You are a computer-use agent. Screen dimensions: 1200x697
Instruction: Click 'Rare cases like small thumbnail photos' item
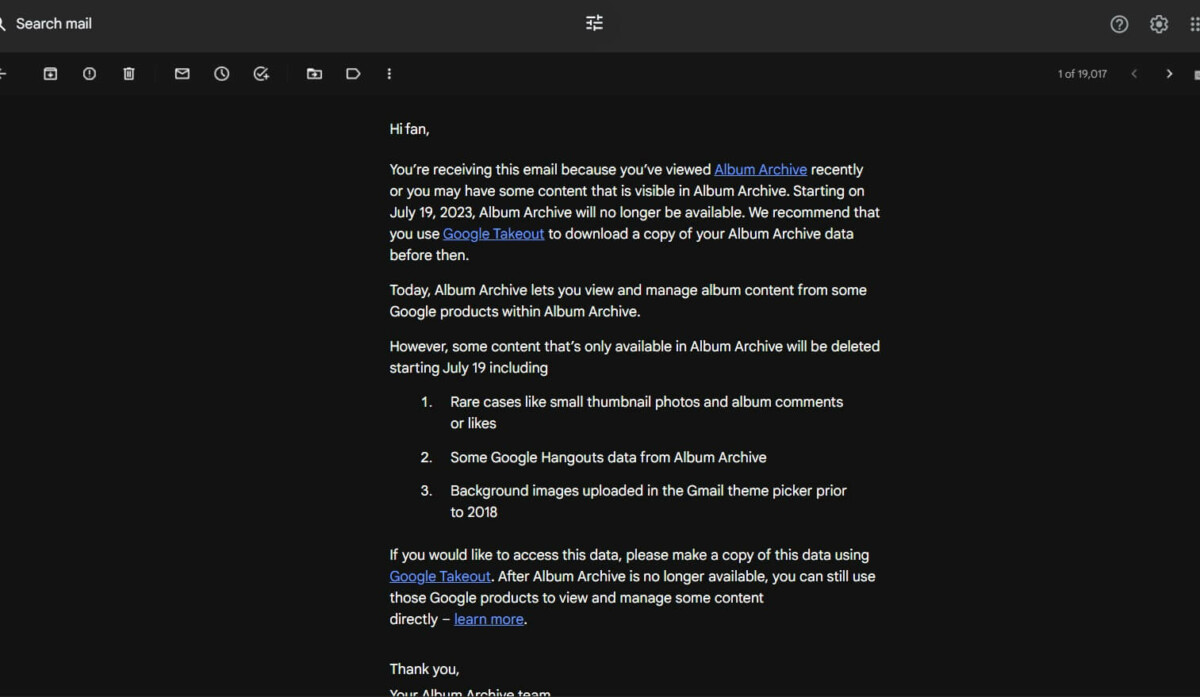(x=646, y=412)
